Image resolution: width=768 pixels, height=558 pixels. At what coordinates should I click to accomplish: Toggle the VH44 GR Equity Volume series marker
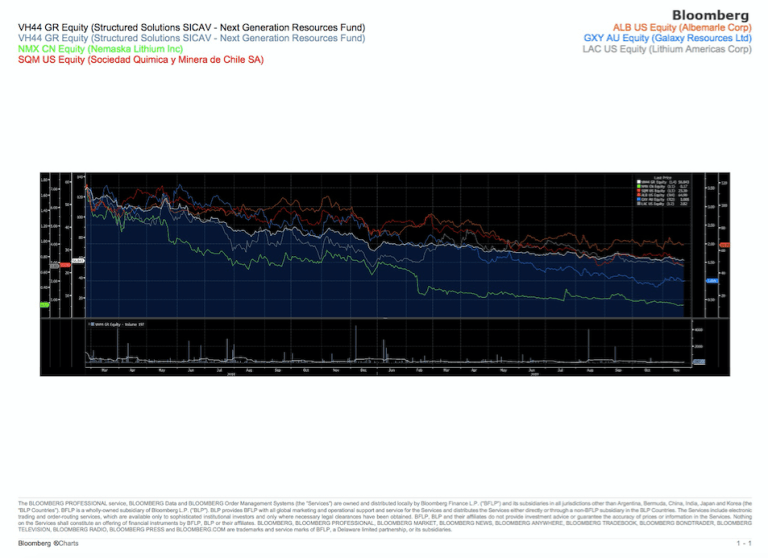pyautogui.click(x=90, y=325)
